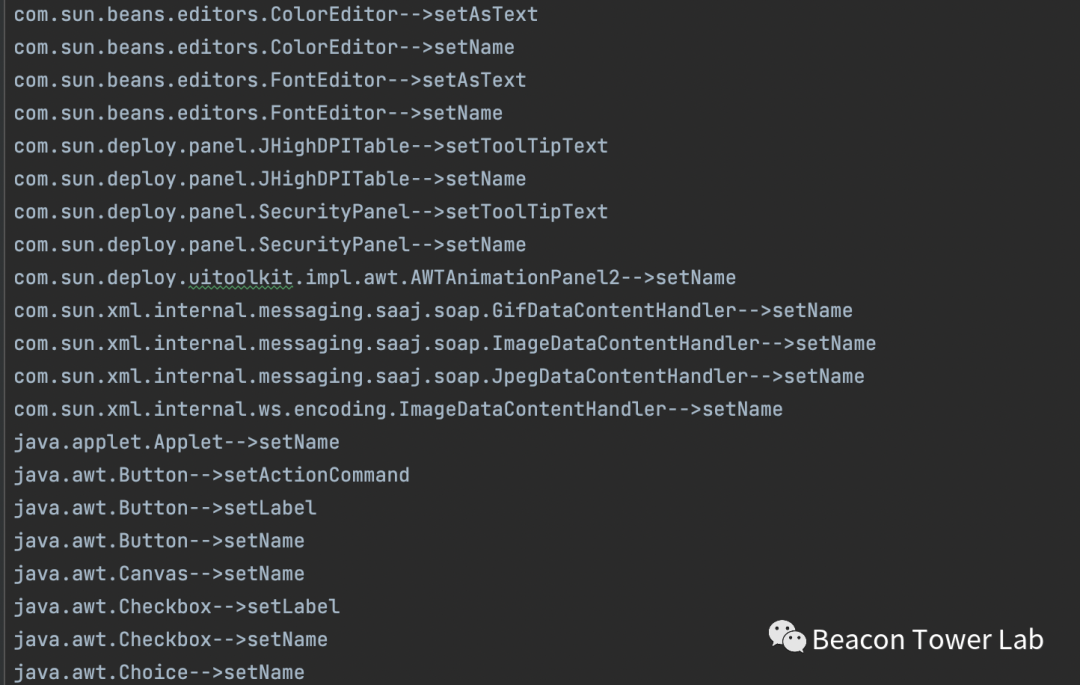1080x685 pixels.
Task: Select the JHighDPITable-->setName line
Action: click(x=269, y=179)
